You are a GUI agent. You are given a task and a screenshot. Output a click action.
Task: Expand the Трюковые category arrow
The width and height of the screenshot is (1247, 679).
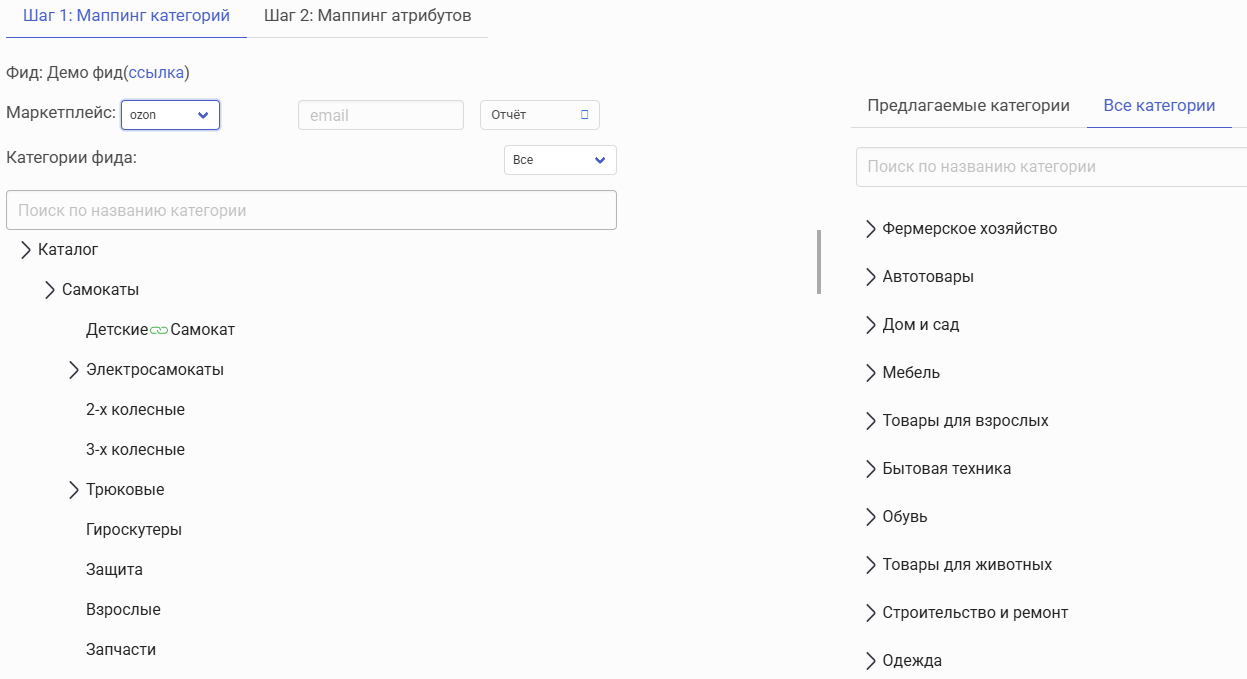pos(74,490)
